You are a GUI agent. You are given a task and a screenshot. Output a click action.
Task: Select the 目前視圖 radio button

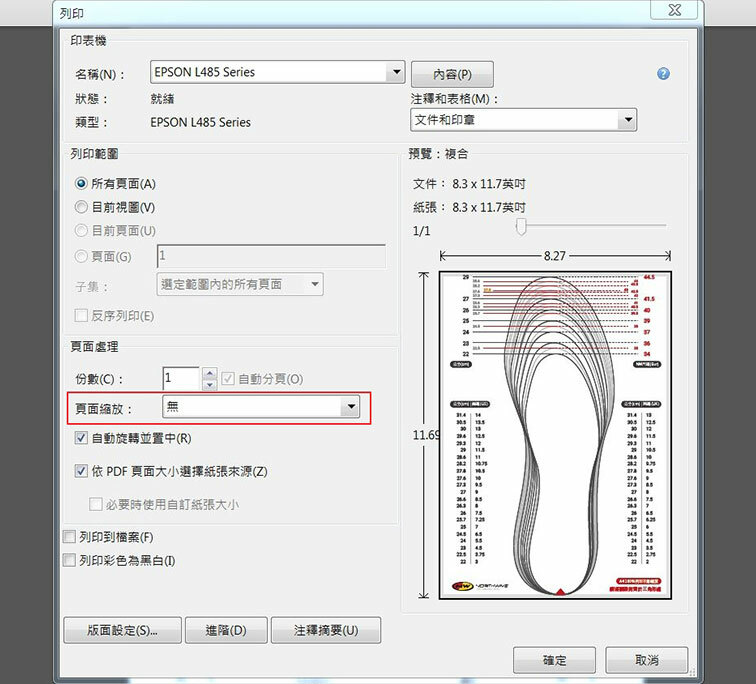pos(82,207)
